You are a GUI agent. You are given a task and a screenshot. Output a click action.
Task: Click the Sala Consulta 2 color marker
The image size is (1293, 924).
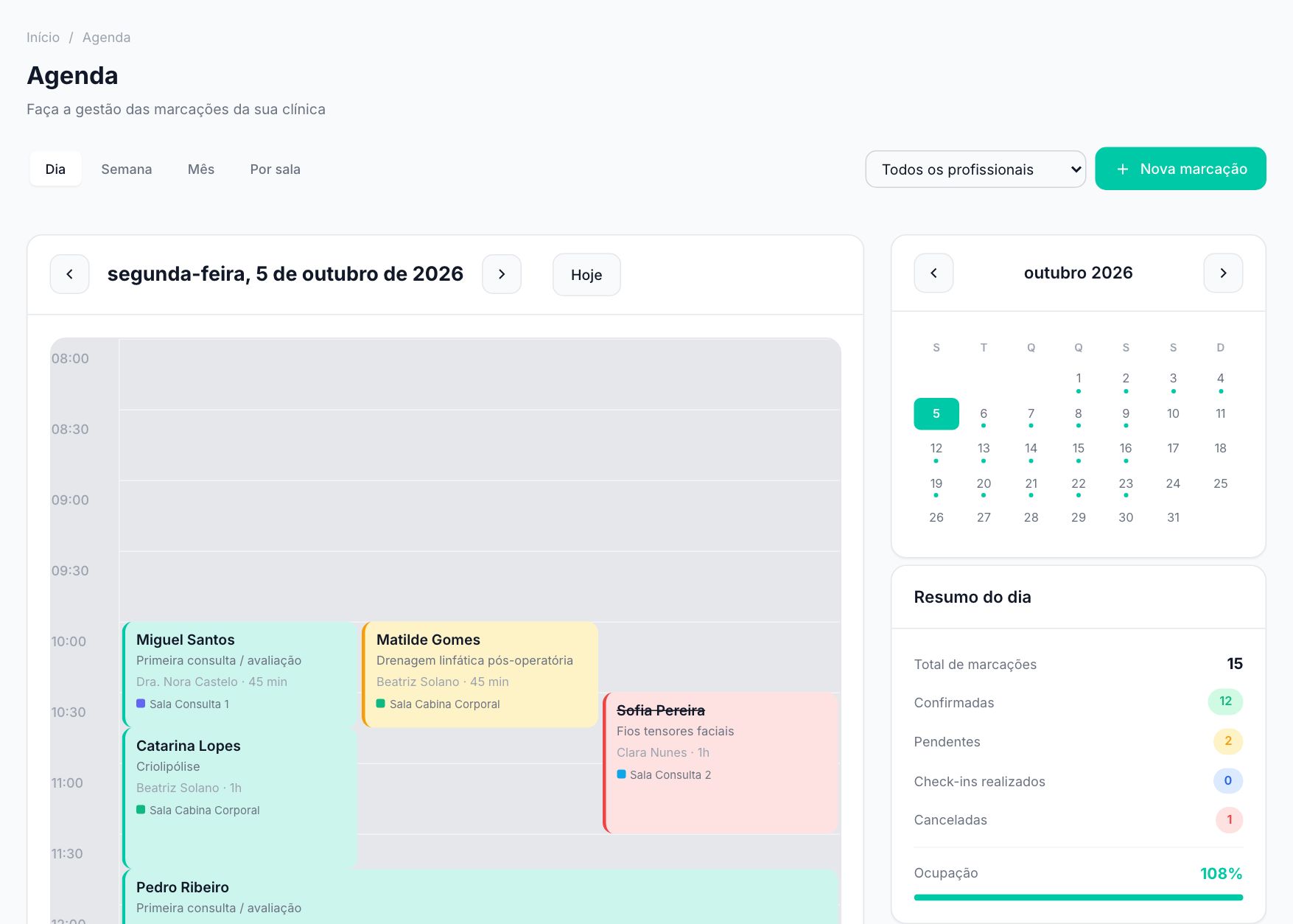tap(621, 774)
